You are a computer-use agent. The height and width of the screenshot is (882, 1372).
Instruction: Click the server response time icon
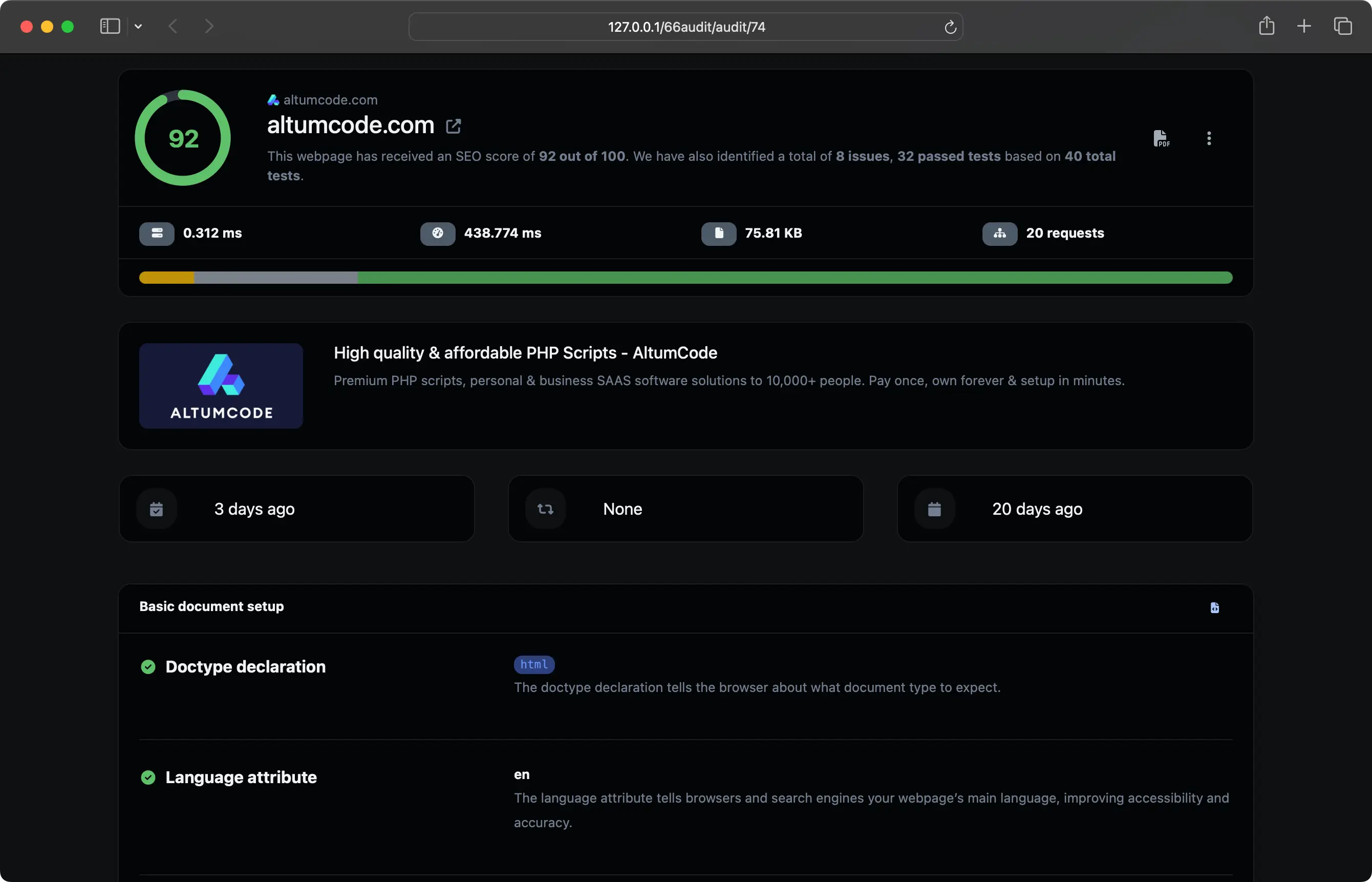pyautogui.click(x=157, y=234)
